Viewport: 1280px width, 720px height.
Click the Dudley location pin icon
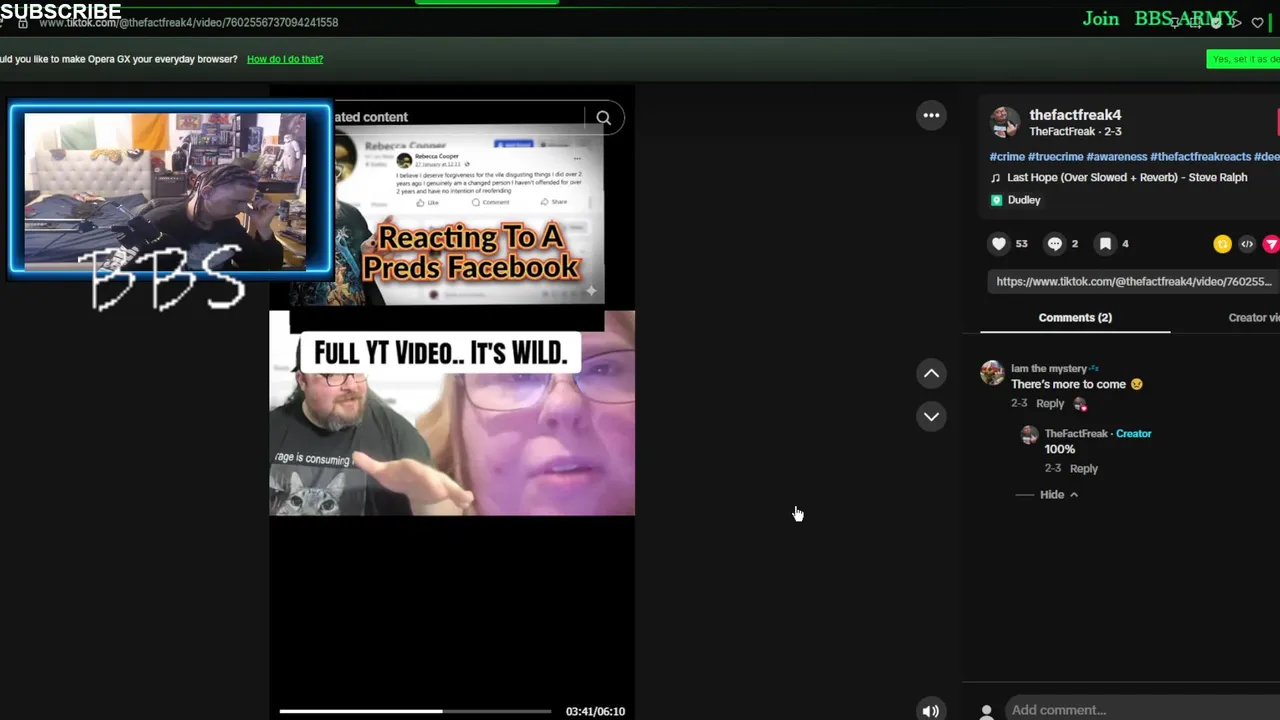click(x=996, y=200)
